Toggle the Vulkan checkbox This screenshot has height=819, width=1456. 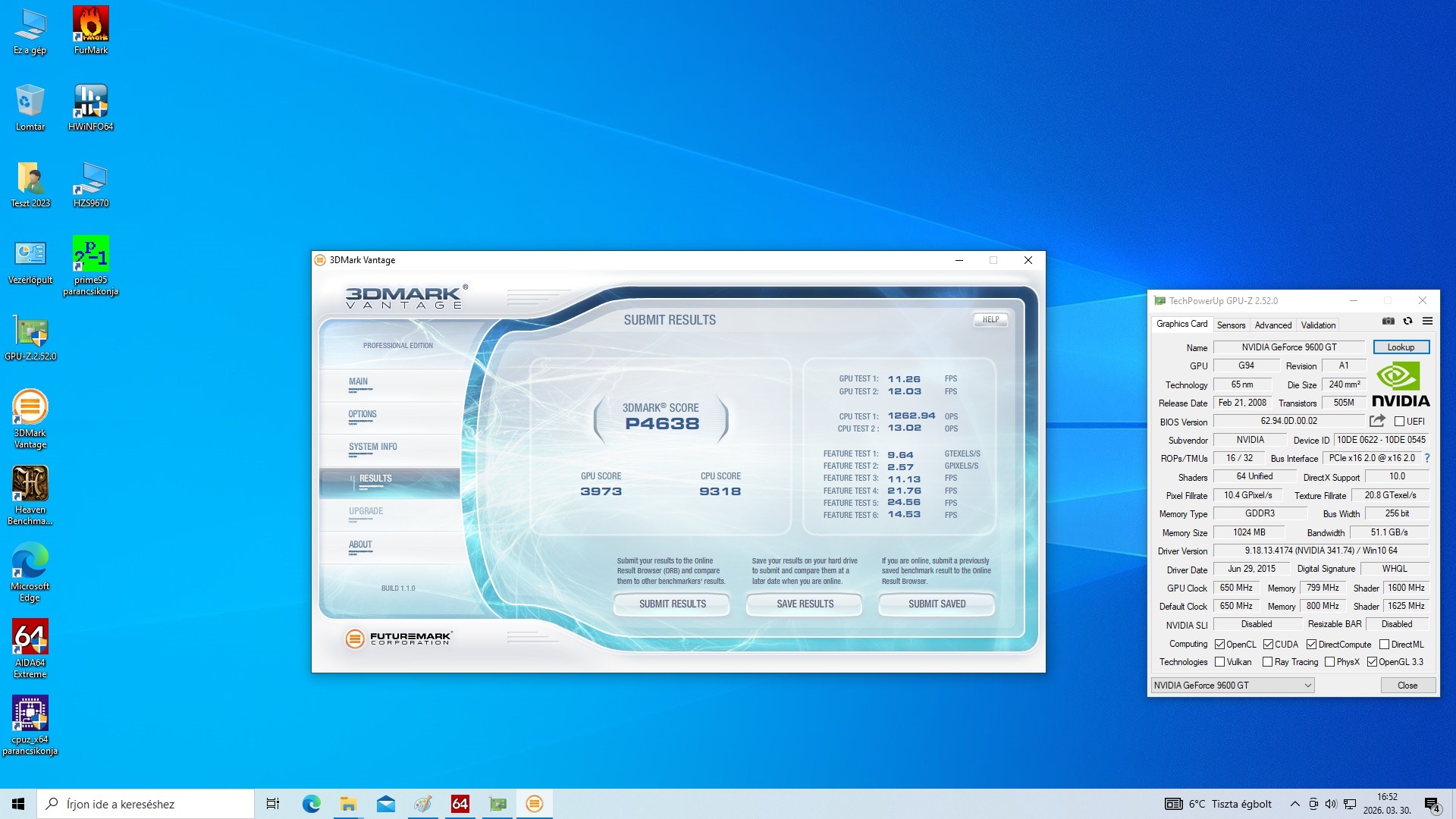1220,662
